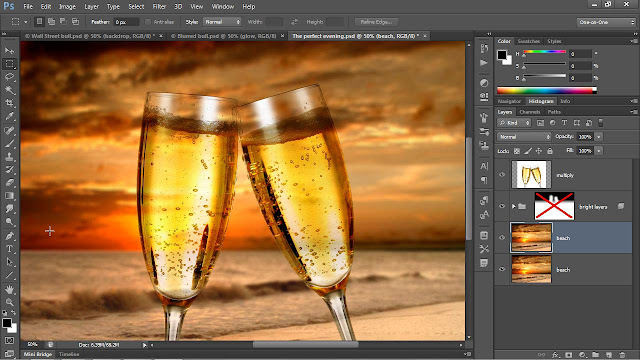Hide the multiply layer
The width and height of the screenshot is (640, 360).
point(502,175)
